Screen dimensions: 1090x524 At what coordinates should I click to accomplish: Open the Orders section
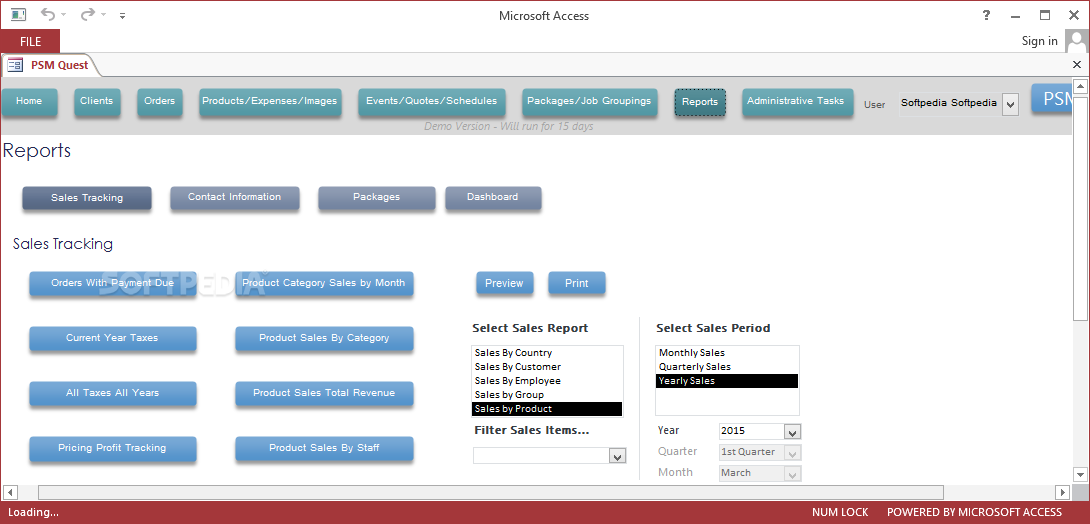pyautogui.click(x=160, y=101)
